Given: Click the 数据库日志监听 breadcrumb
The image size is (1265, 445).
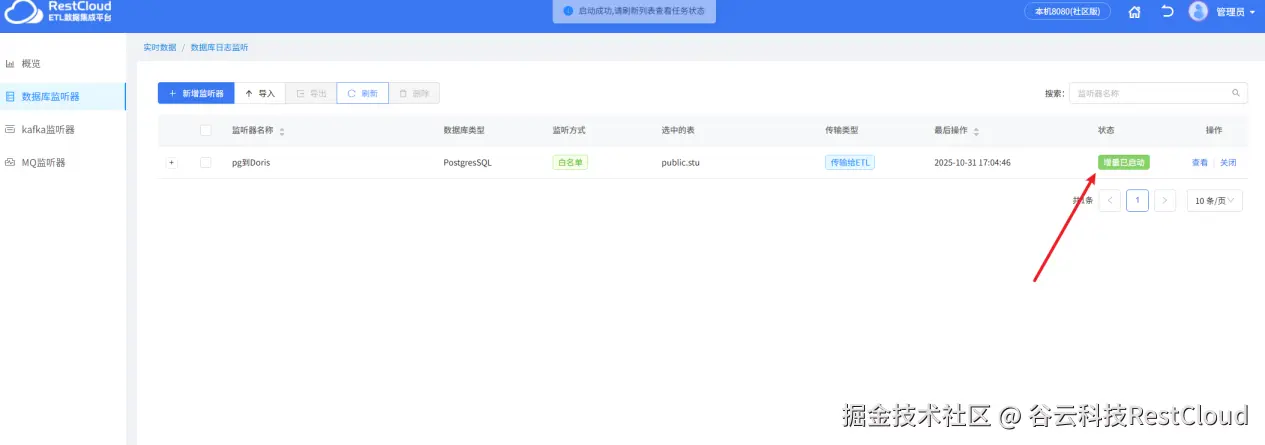Looking at the screenshot, I should [219, 47].
